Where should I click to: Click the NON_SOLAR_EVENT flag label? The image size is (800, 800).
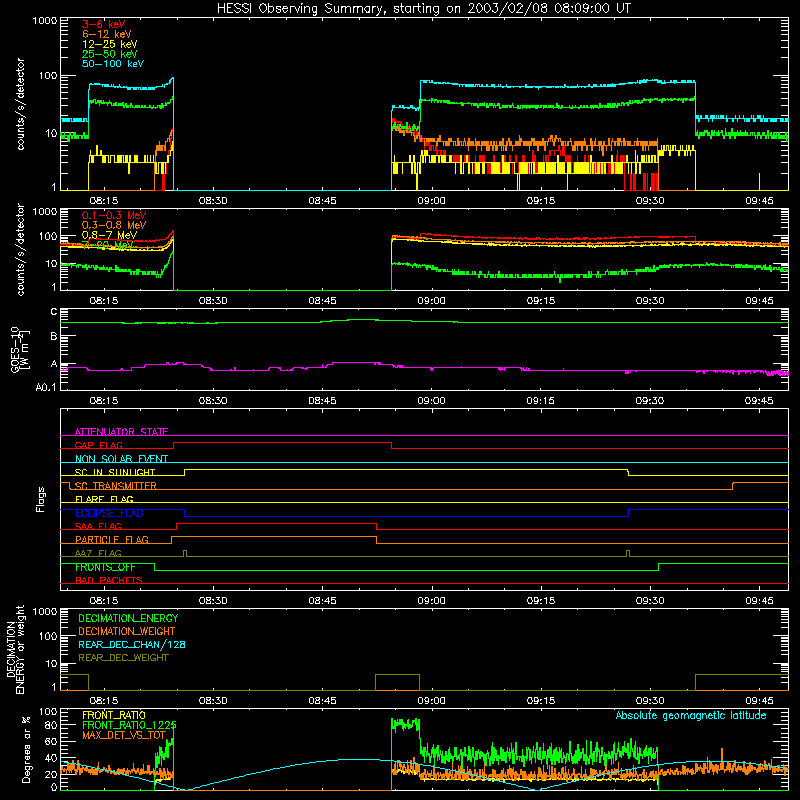pos(121,459)
